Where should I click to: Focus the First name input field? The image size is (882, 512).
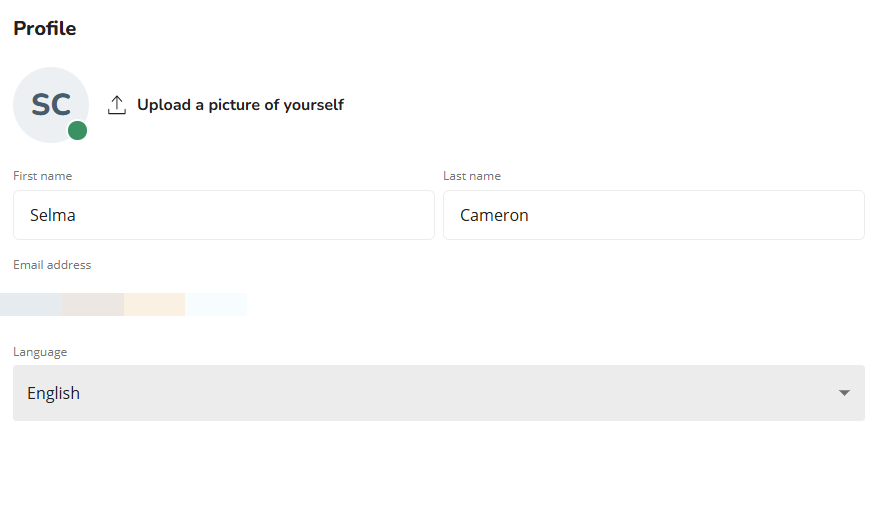224,215
